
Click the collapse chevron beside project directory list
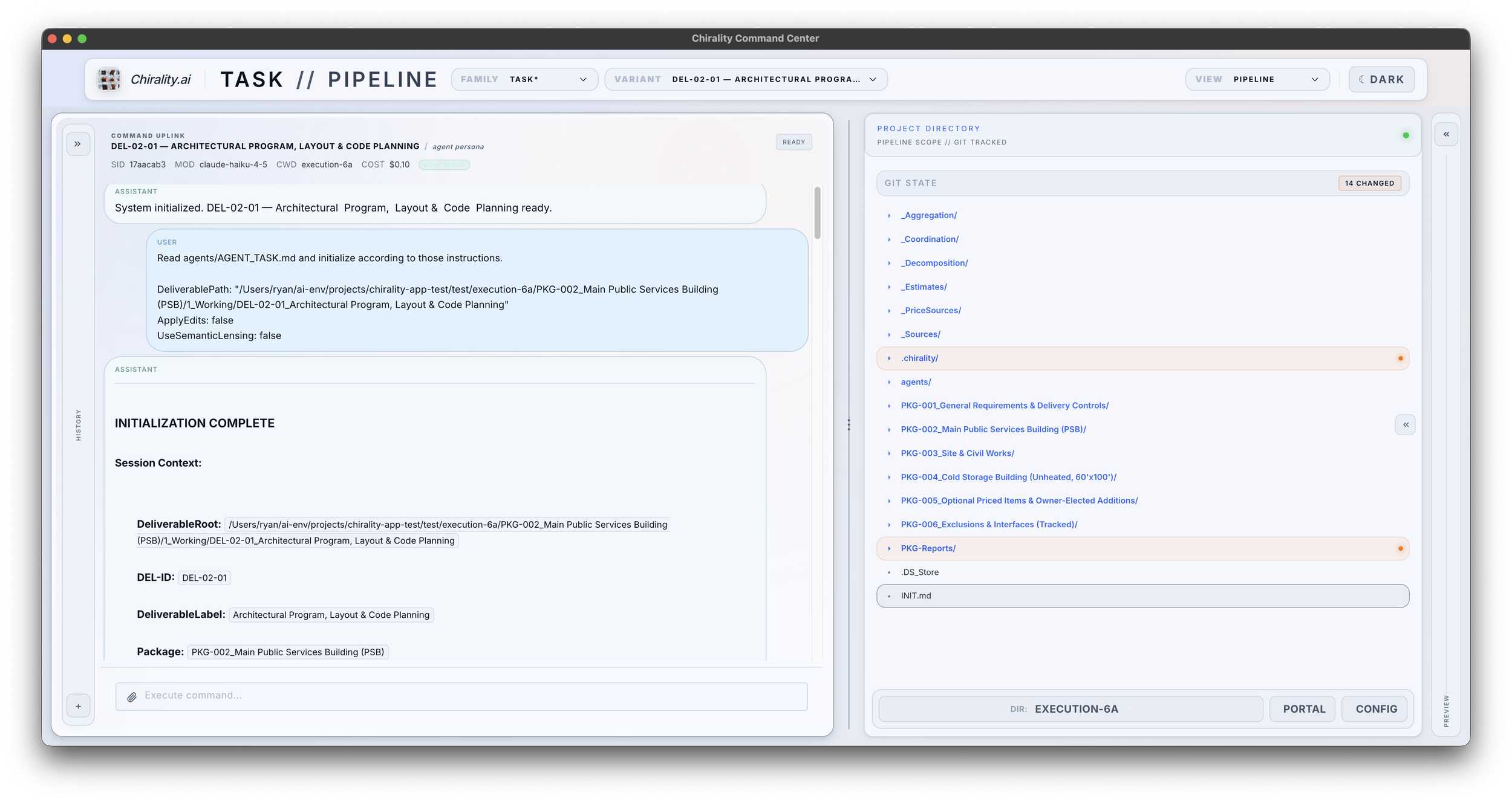point(1405,425)
